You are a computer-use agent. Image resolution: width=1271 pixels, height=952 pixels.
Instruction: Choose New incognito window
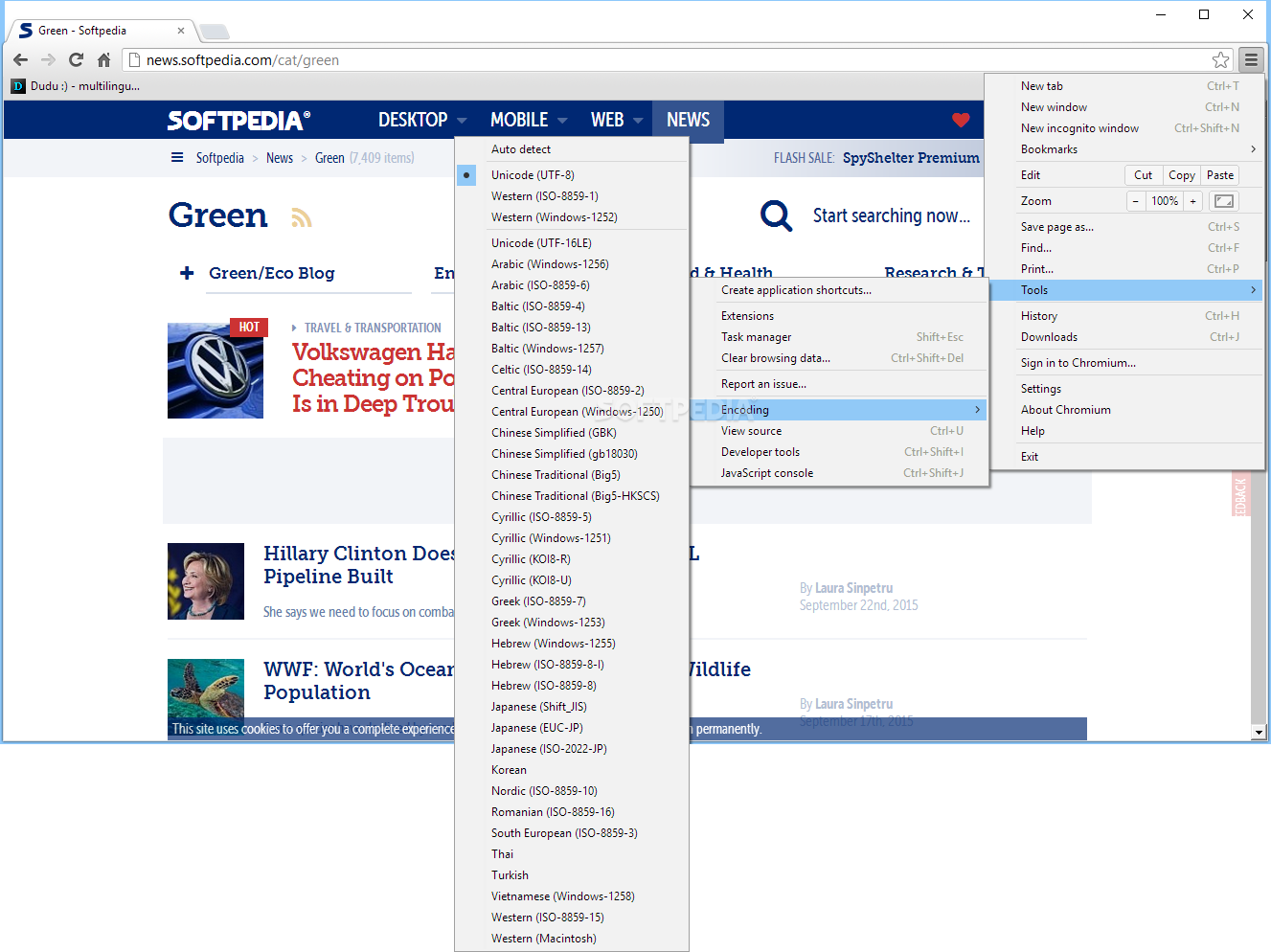pyautogui.click(x=1124, y=128)
